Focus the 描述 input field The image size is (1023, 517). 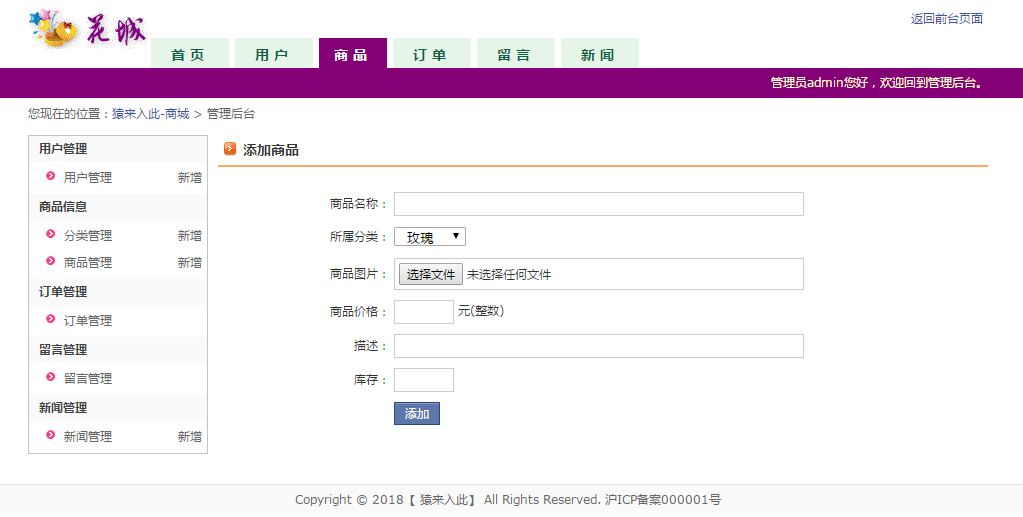point(599,346)
